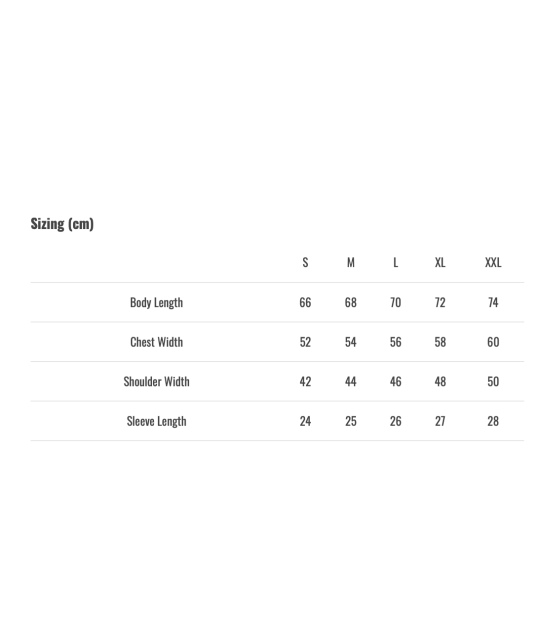This screenshot has height=643, width=540.
Task: Select the S size column header
Action: point(305,262)
